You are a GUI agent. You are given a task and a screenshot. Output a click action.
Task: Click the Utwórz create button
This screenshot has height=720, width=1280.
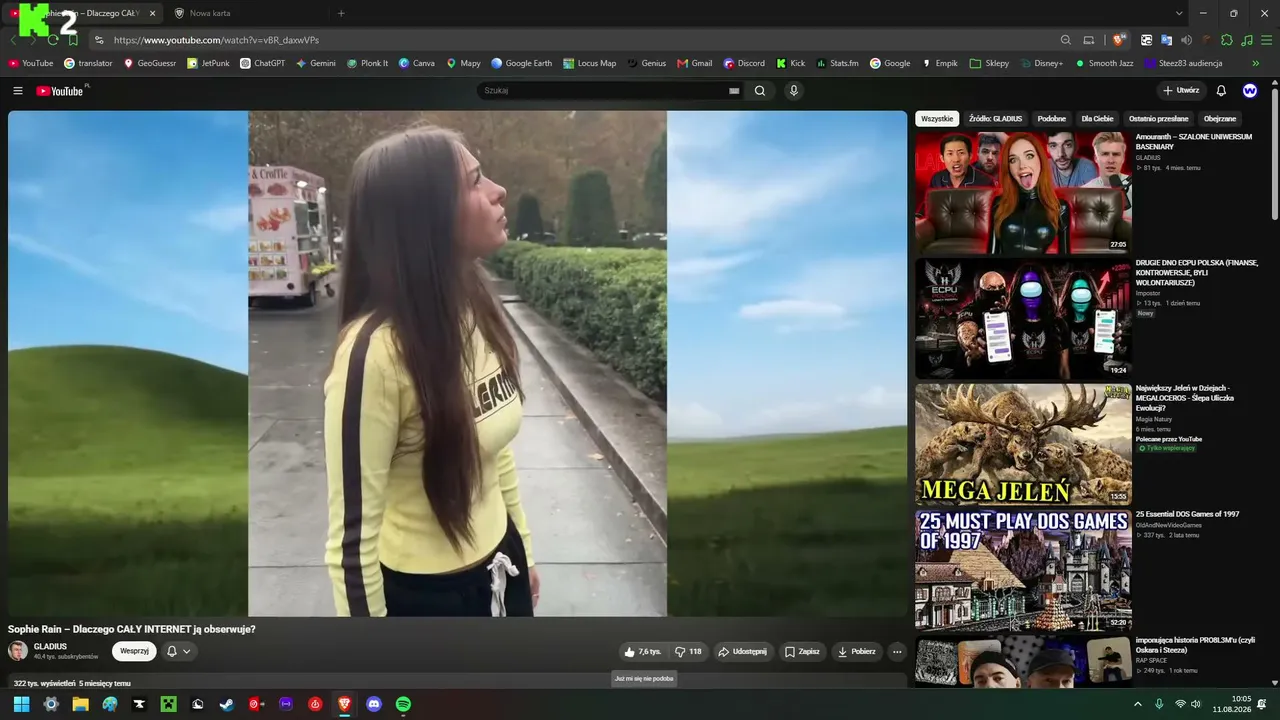pyautogui.click(x=1181, y=91)
